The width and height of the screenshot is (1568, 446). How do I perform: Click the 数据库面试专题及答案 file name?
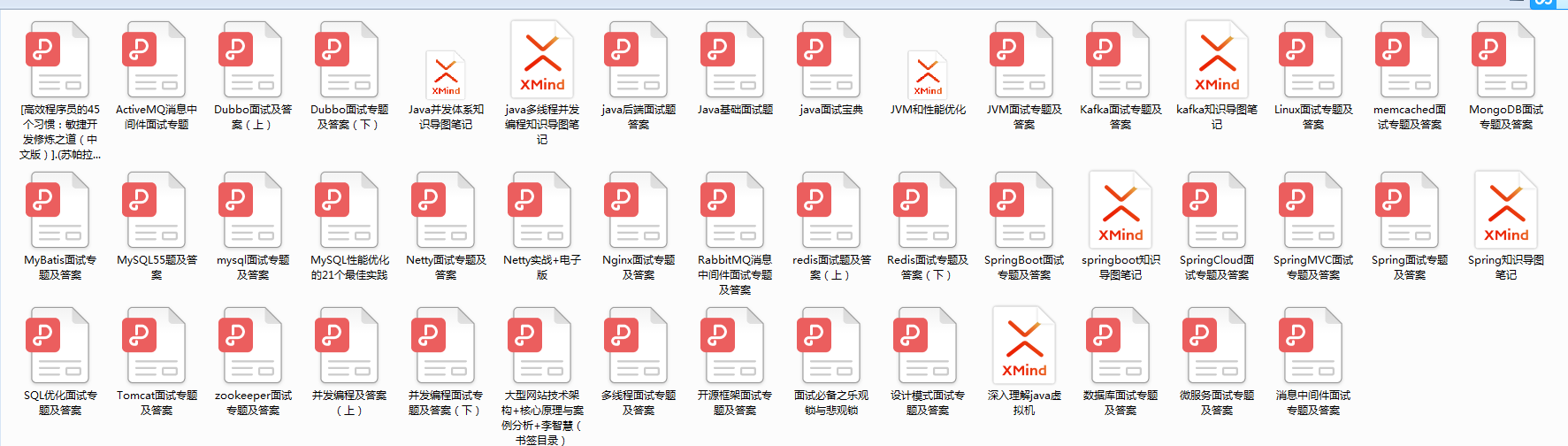(x=1121, y=403)
